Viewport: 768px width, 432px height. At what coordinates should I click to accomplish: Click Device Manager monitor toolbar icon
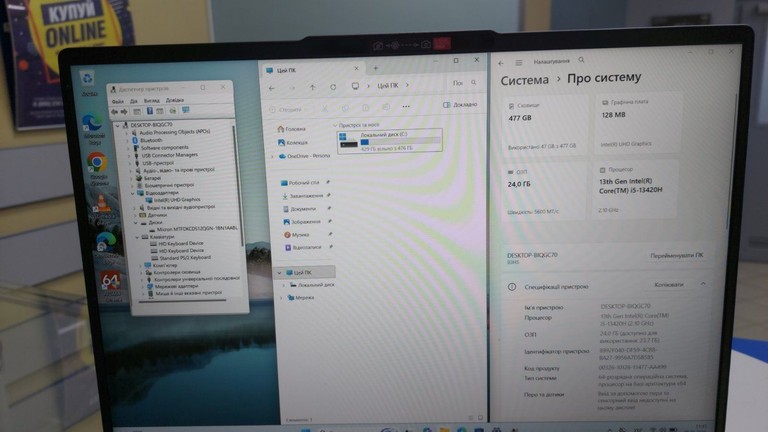186,110
